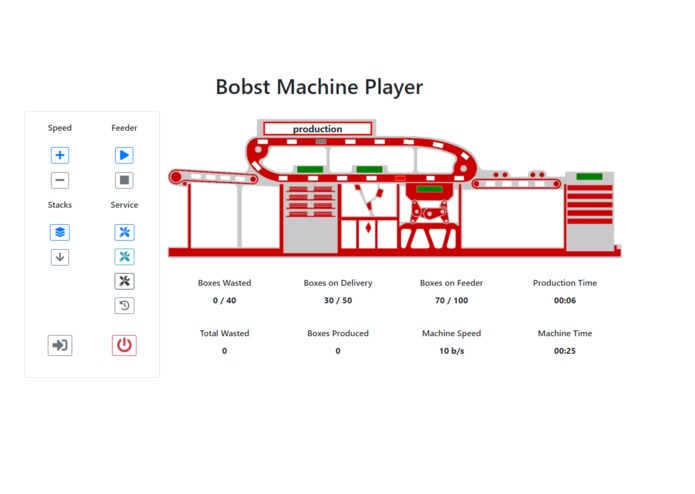Click the teal service tools icon
This screenshot has width=695, height=494.
[x=124, y=257]
